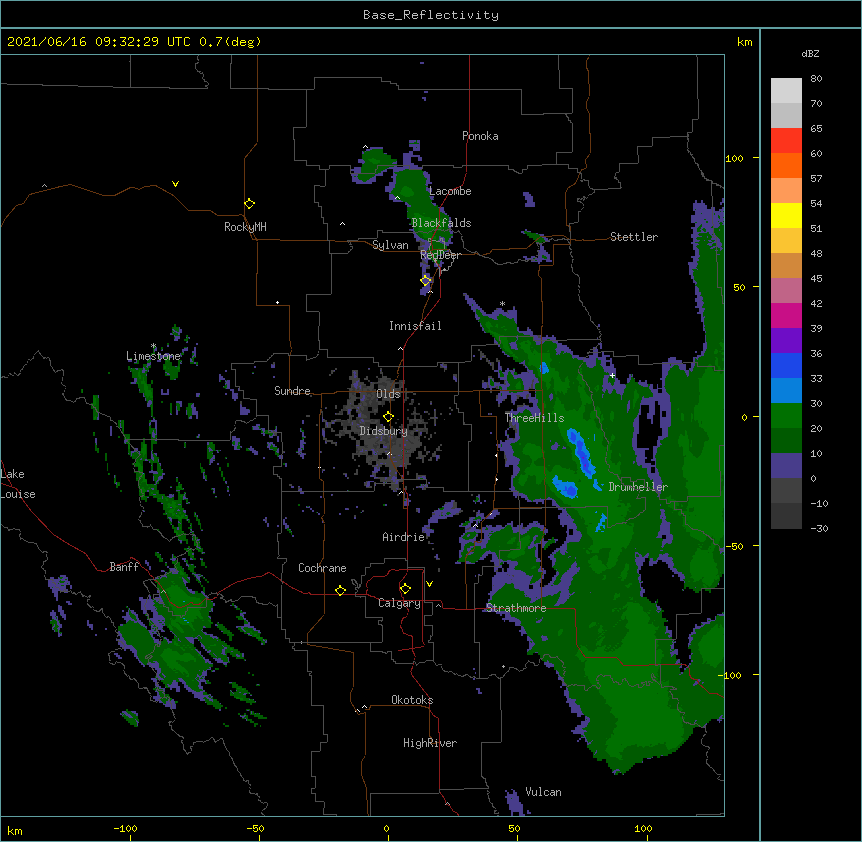
Task: Select the Strathmore label
Action: pyautogui.click(x=516, y=608)
